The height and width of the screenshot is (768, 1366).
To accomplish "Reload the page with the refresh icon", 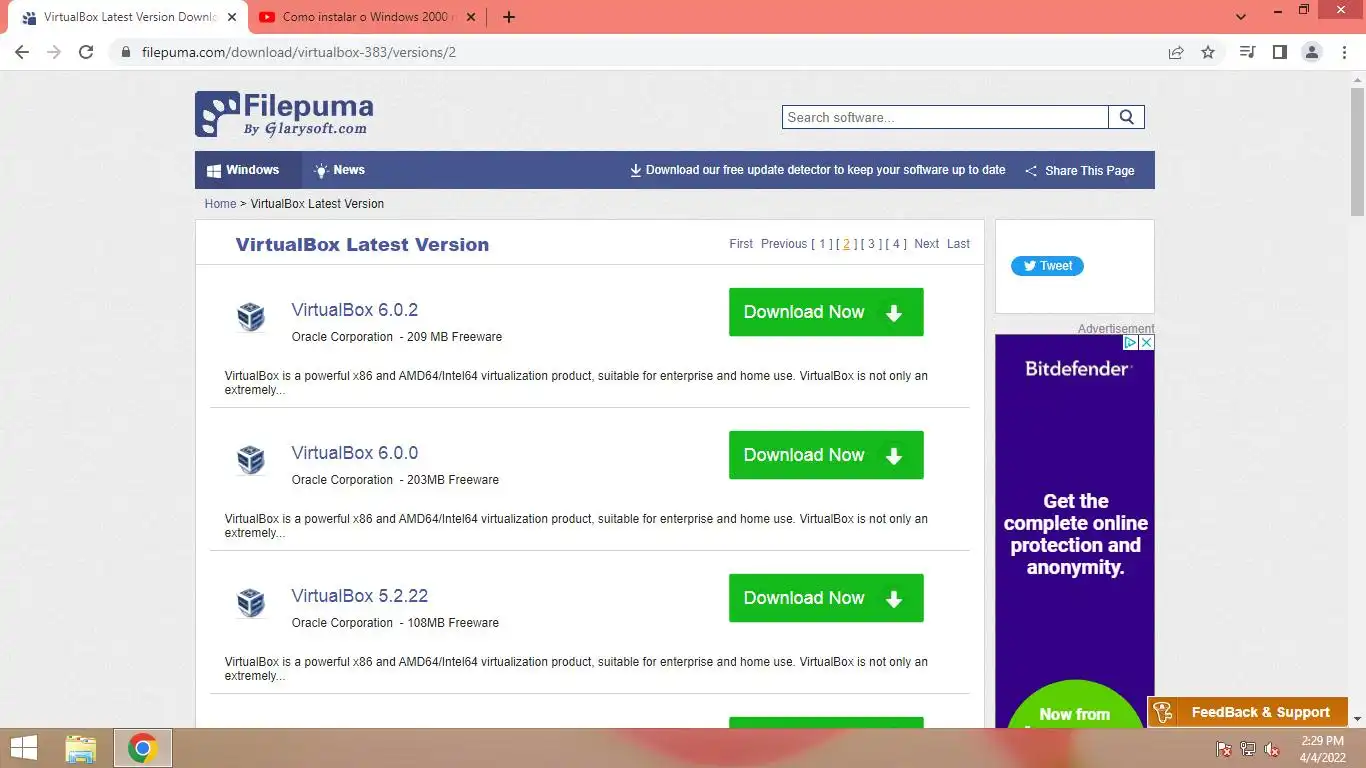I will coord(86,52).
